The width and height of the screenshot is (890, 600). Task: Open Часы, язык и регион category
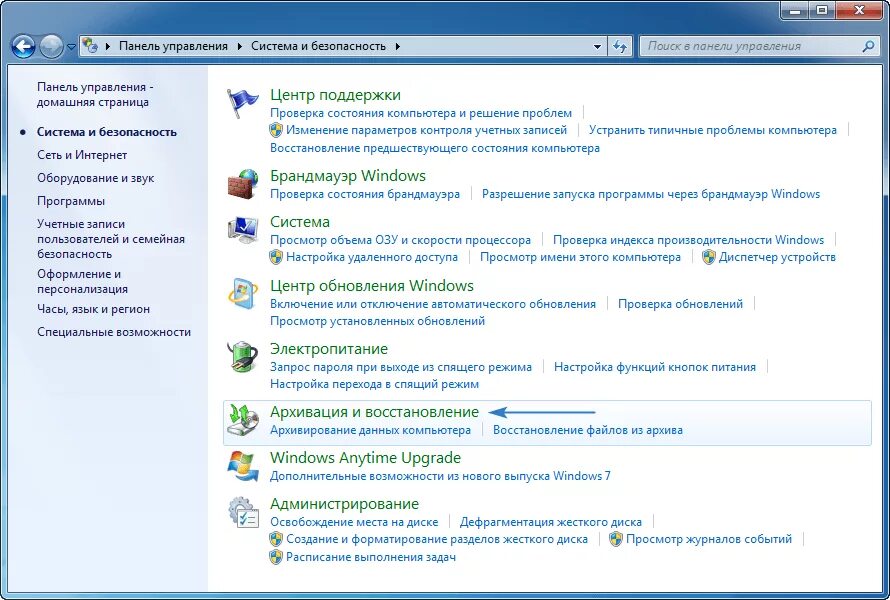(93, 309)
